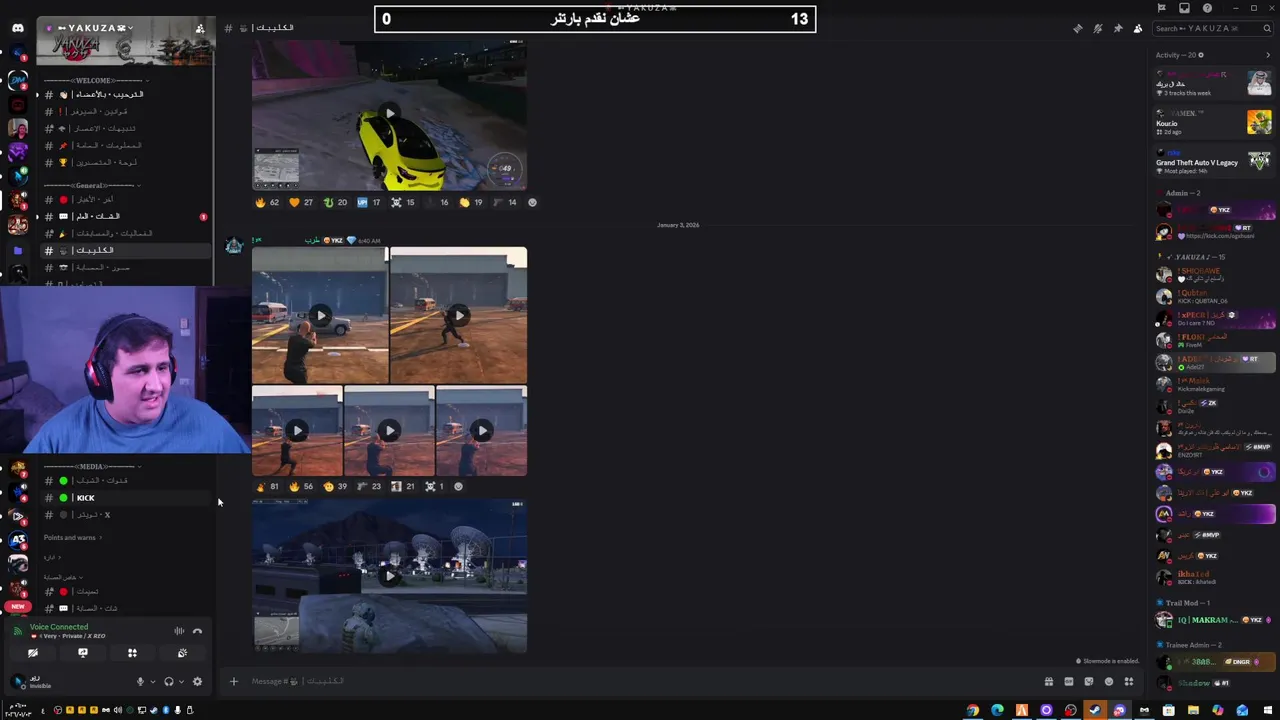Screen dimensions: 1280x720
Task: Open Discord inbox icon in title bar
Action: point(1184,8)
